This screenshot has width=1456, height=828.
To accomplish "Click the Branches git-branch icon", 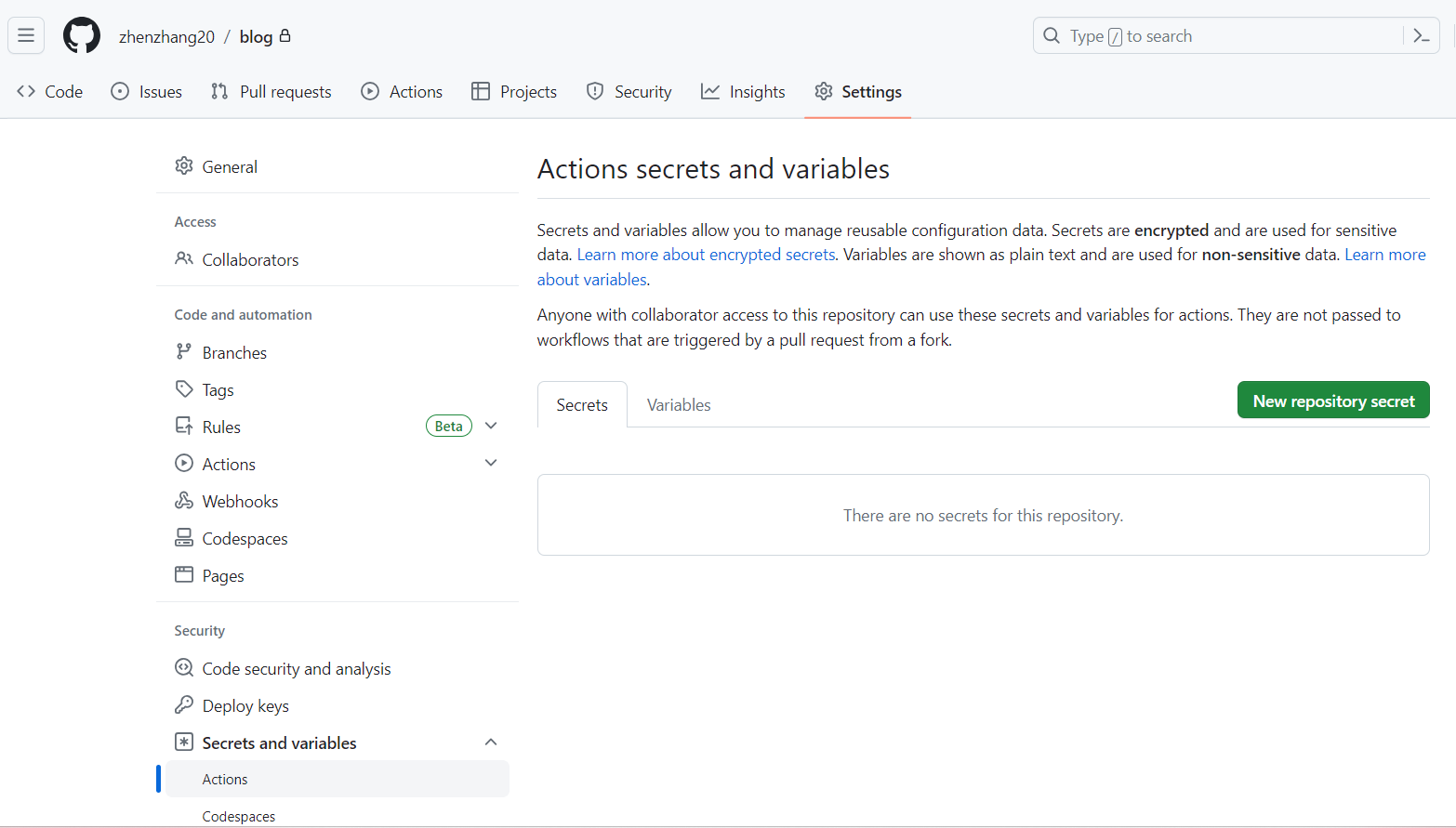I will [x=184, y=352].
